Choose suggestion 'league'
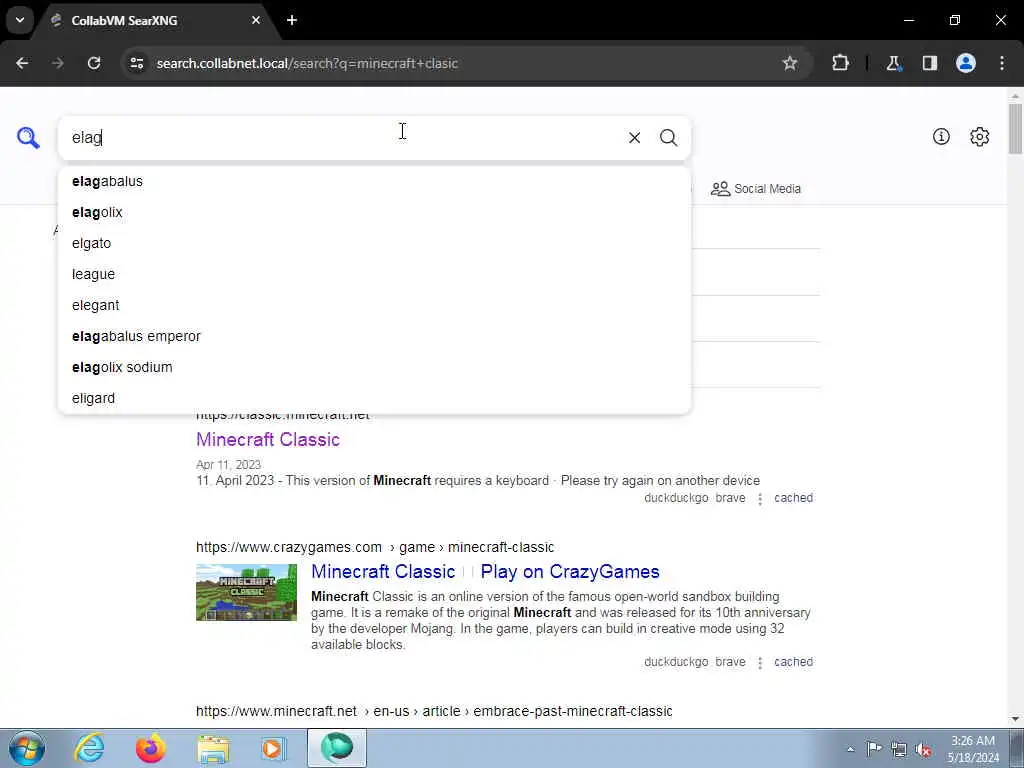The image size is (1024, 768). point(374,274)
